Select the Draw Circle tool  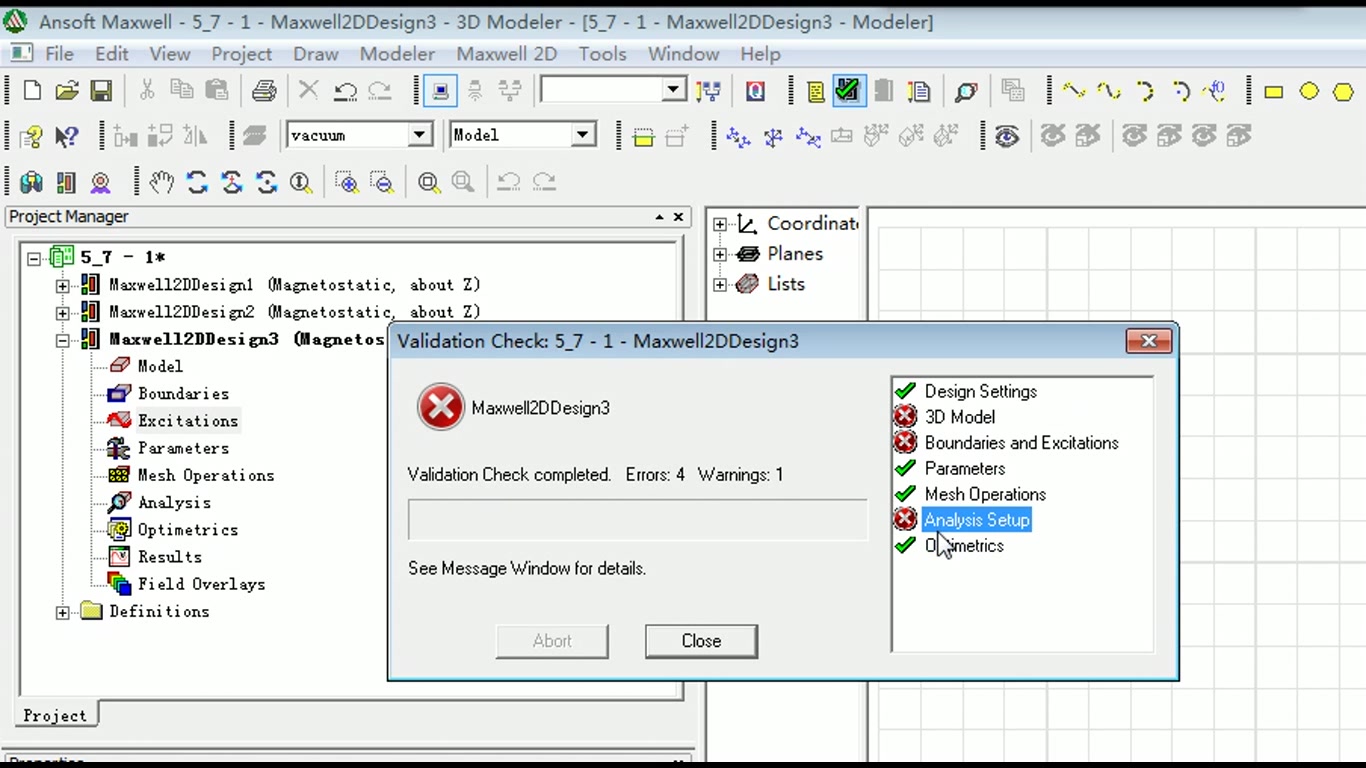pos(1308,92)
